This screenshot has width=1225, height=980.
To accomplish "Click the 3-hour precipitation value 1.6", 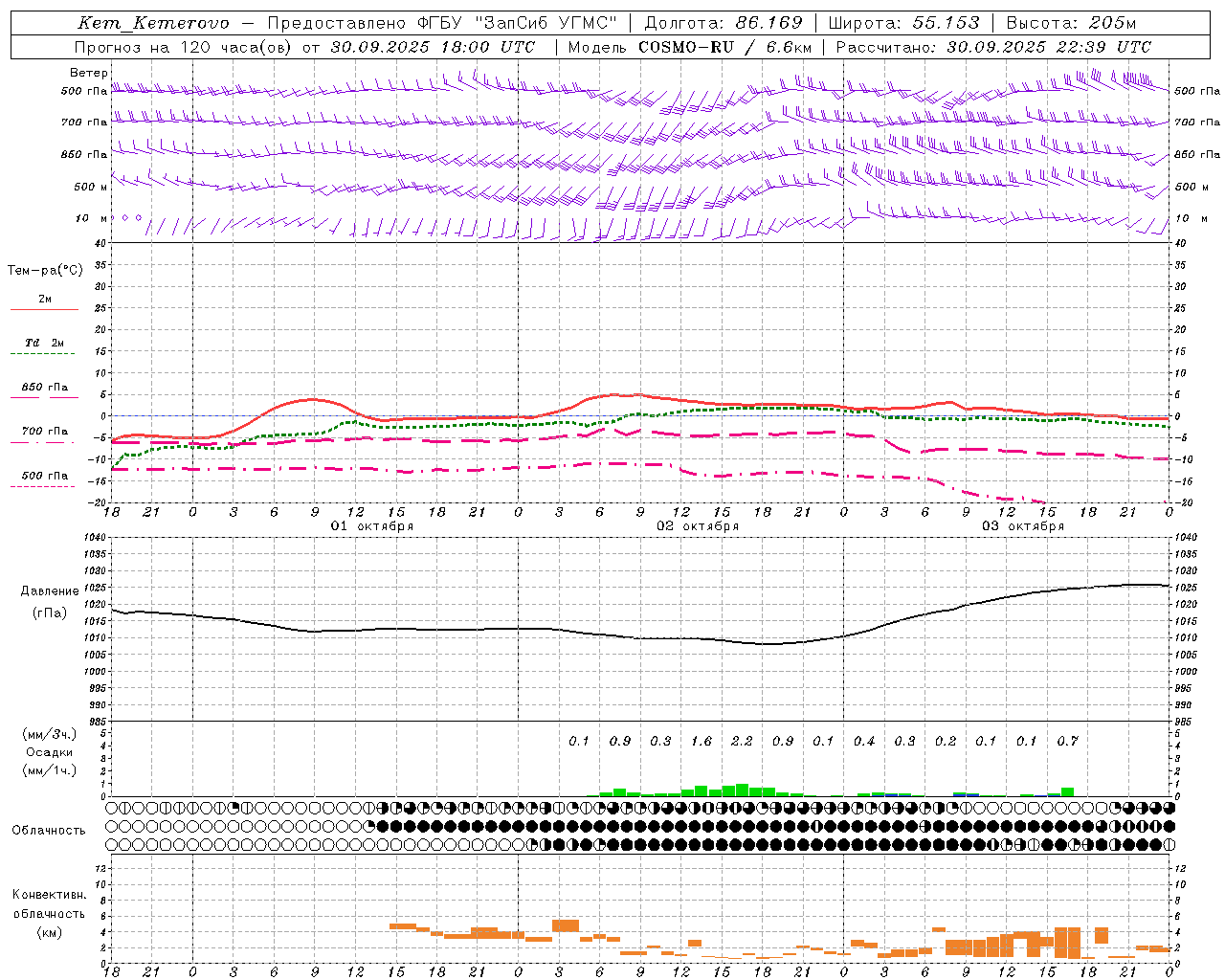I will [702, 741].
